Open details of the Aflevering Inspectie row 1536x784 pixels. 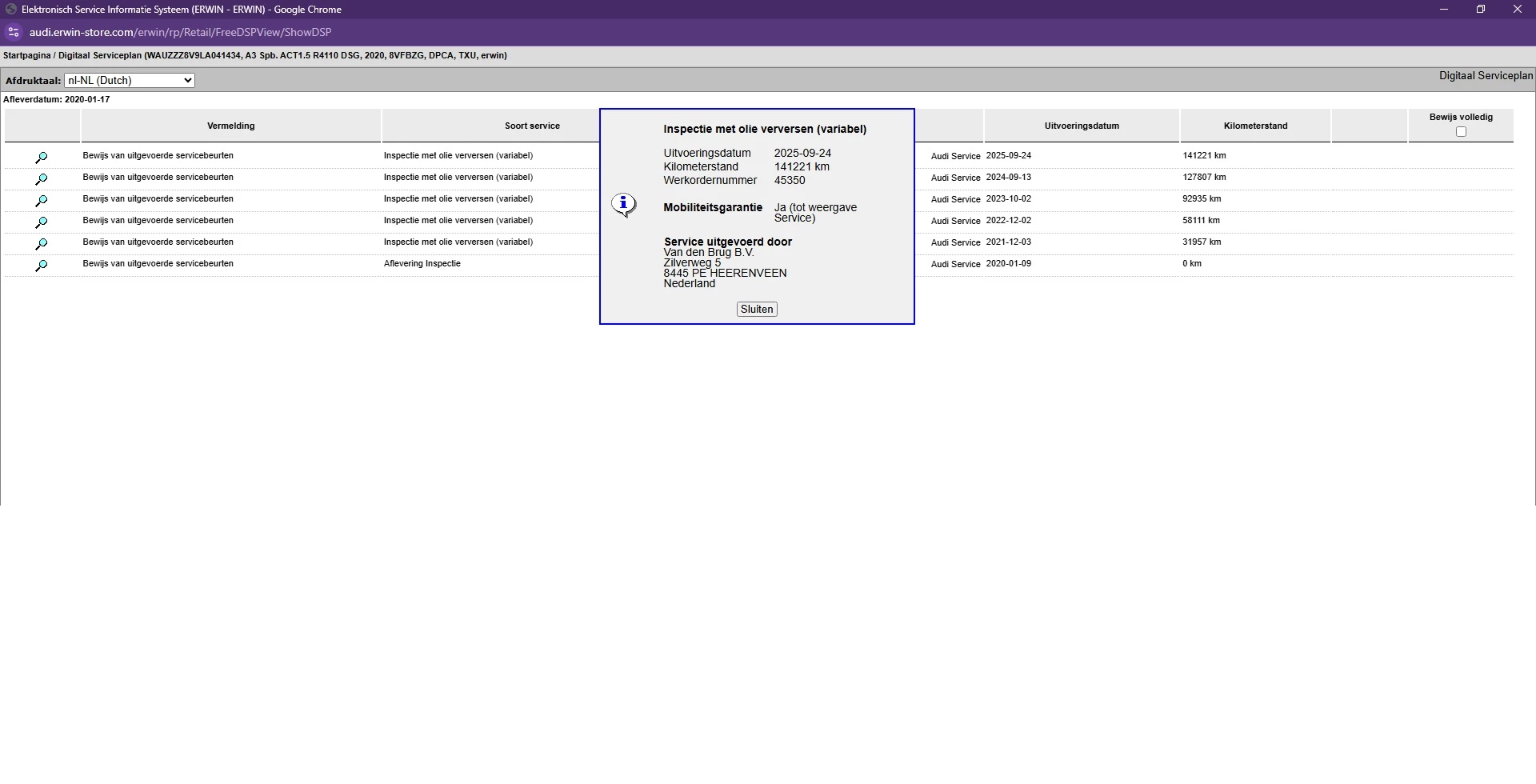pyautogui.click(x=42, y=266)
